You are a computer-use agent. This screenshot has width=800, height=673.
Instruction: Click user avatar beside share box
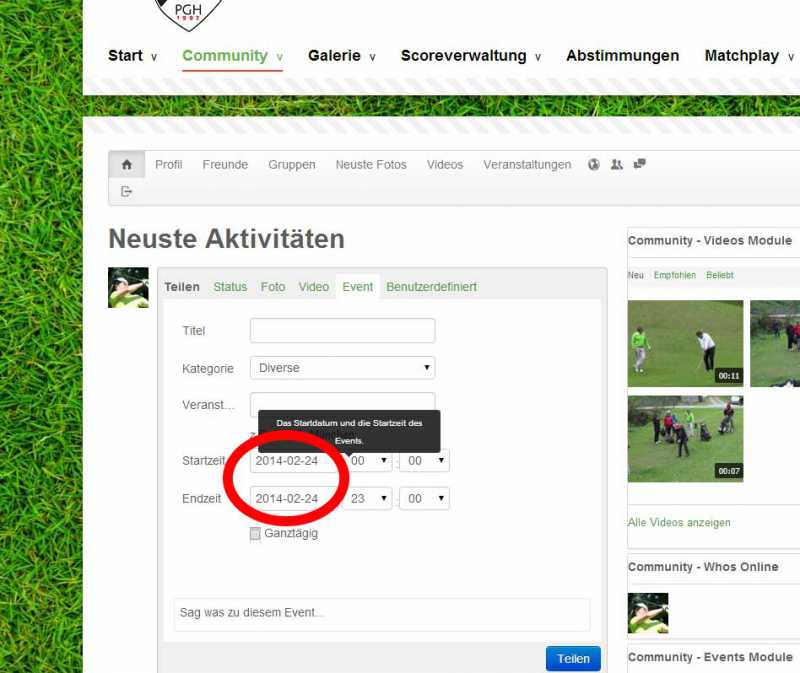click(128, 287)
